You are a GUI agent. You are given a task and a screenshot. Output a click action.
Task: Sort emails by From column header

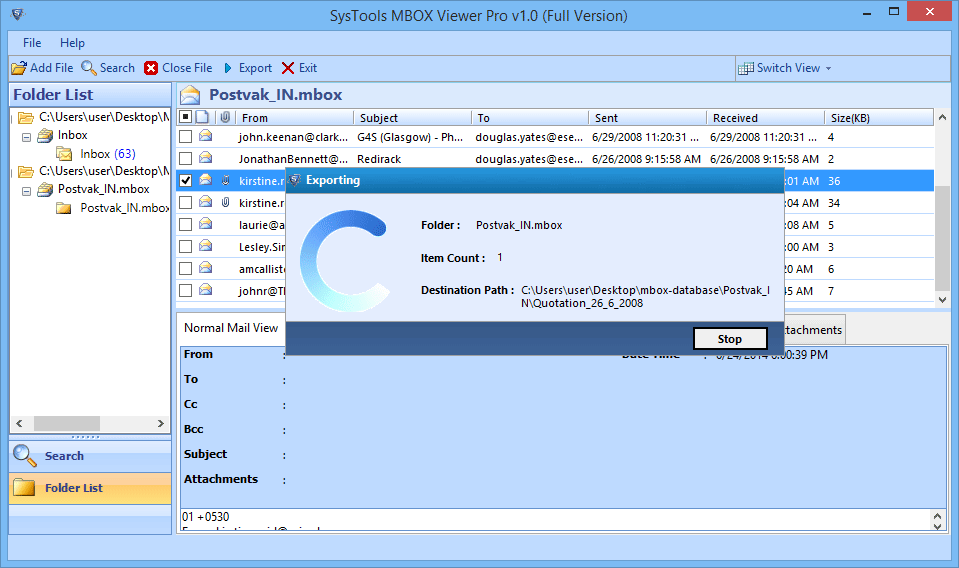click(295, 117)
